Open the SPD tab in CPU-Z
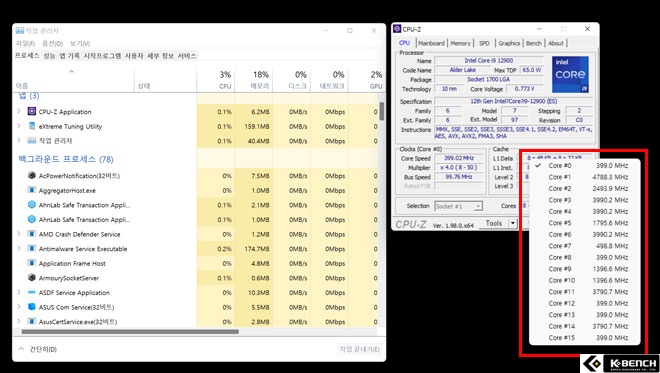The height and width of the screenshot is (373, 660). coord(484,43)
